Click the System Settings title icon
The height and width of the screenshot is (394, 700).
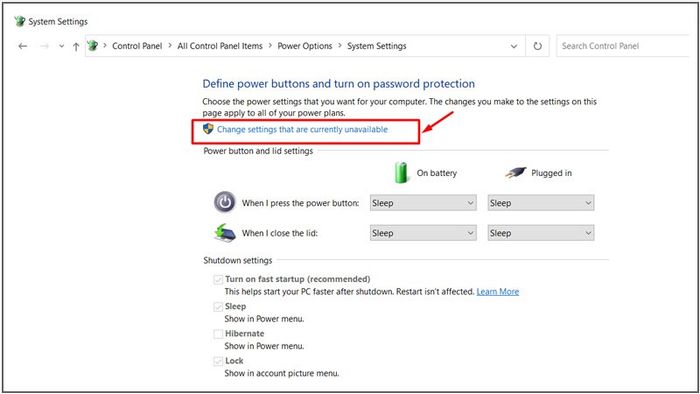[19, 21]
